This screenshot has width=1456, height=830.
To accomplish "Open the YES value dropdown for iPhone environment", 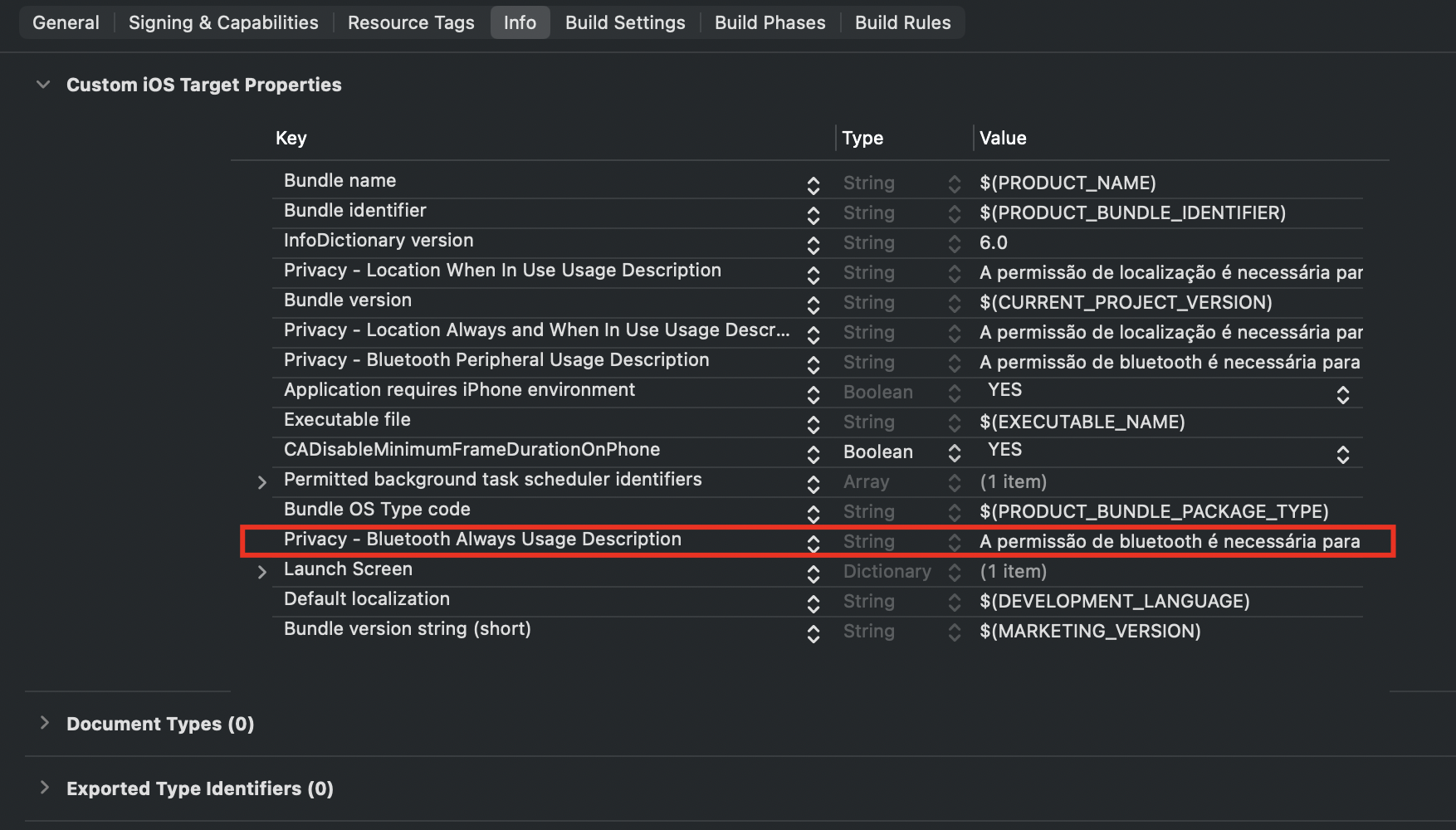I will 1343,394.
